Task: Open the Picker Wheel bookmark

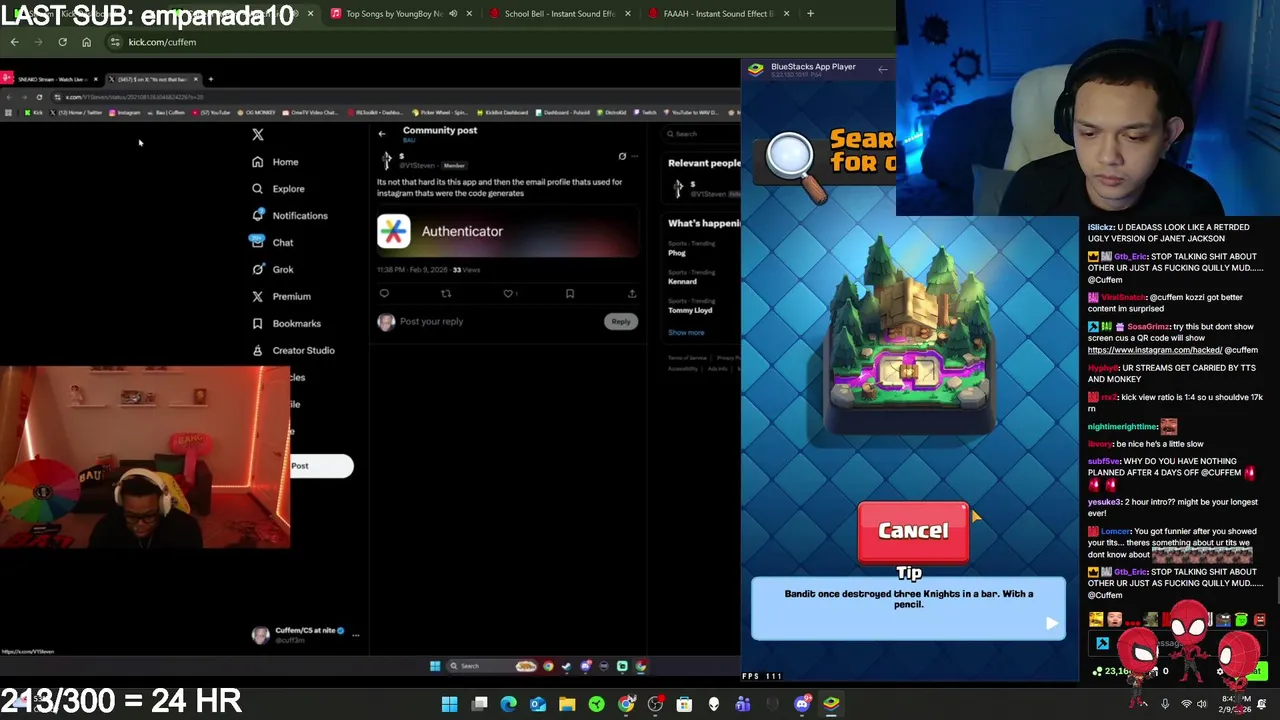Action: (439, 113)
